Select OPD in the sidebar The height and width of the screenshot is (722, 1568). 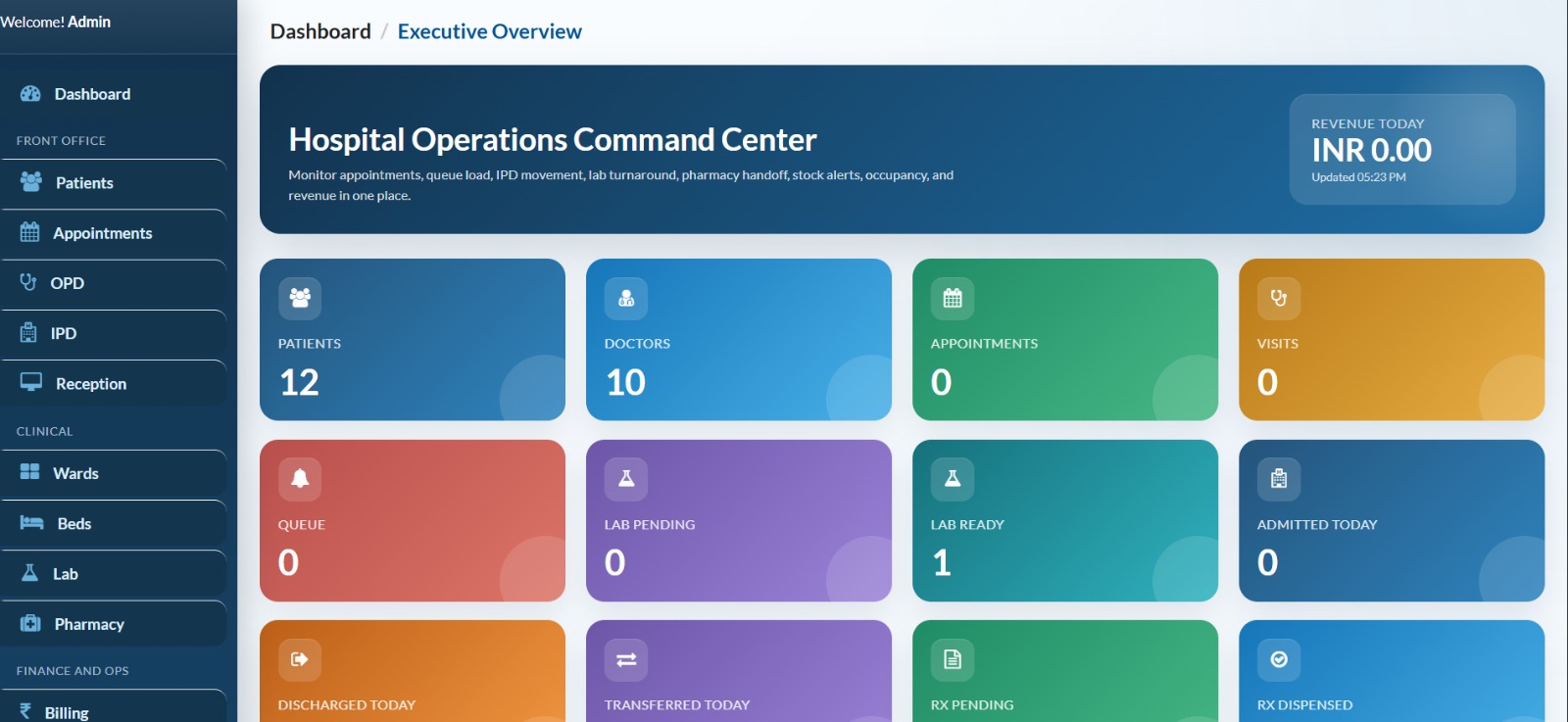point(67,283)
